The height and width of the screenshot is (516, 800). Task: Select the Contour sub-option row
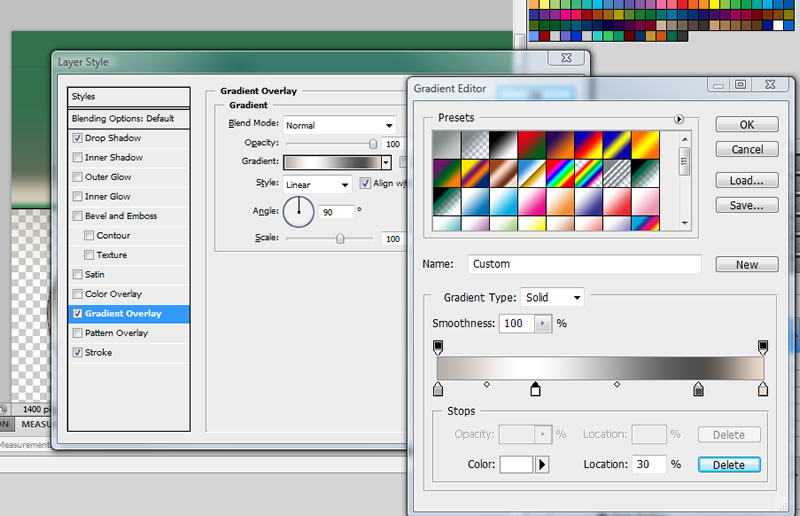(129, 235)
